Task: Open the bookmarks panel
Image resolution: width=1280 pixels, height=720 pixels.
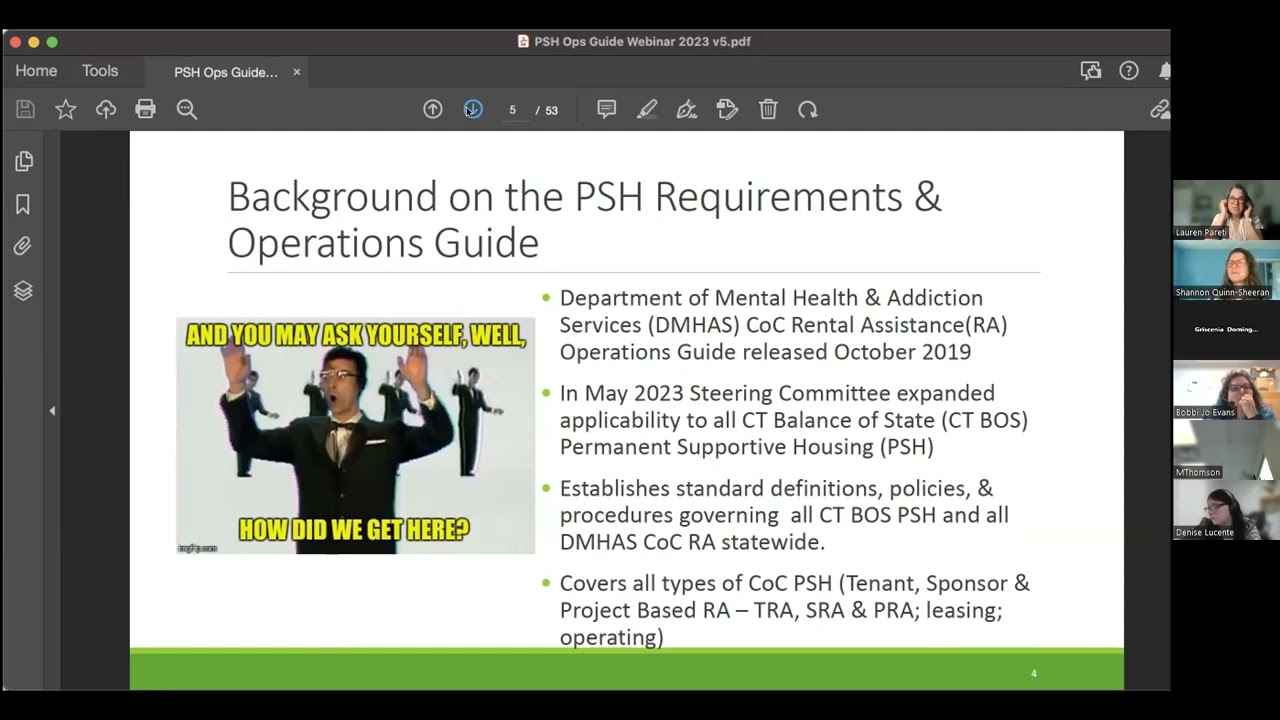Action: (x=23, y=204)
